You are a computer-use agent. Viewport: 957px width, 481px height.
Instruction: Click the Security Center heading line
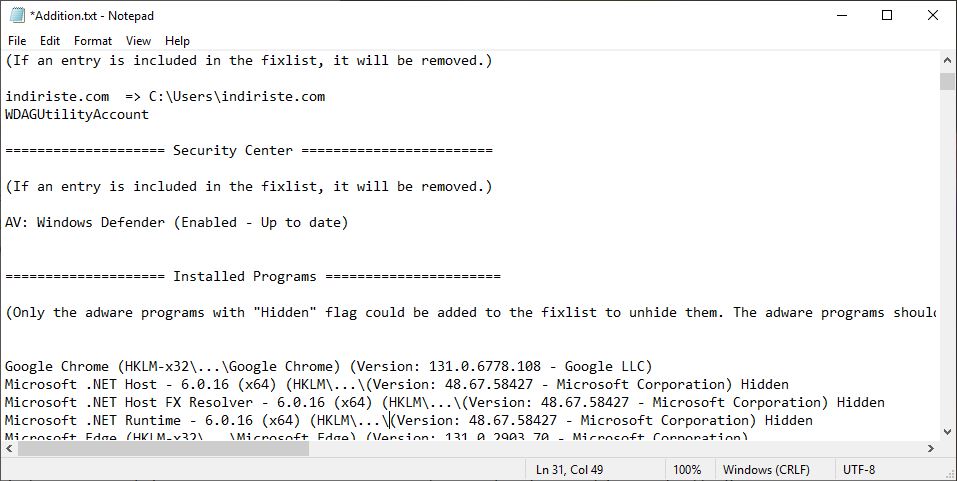pos(248,150)
